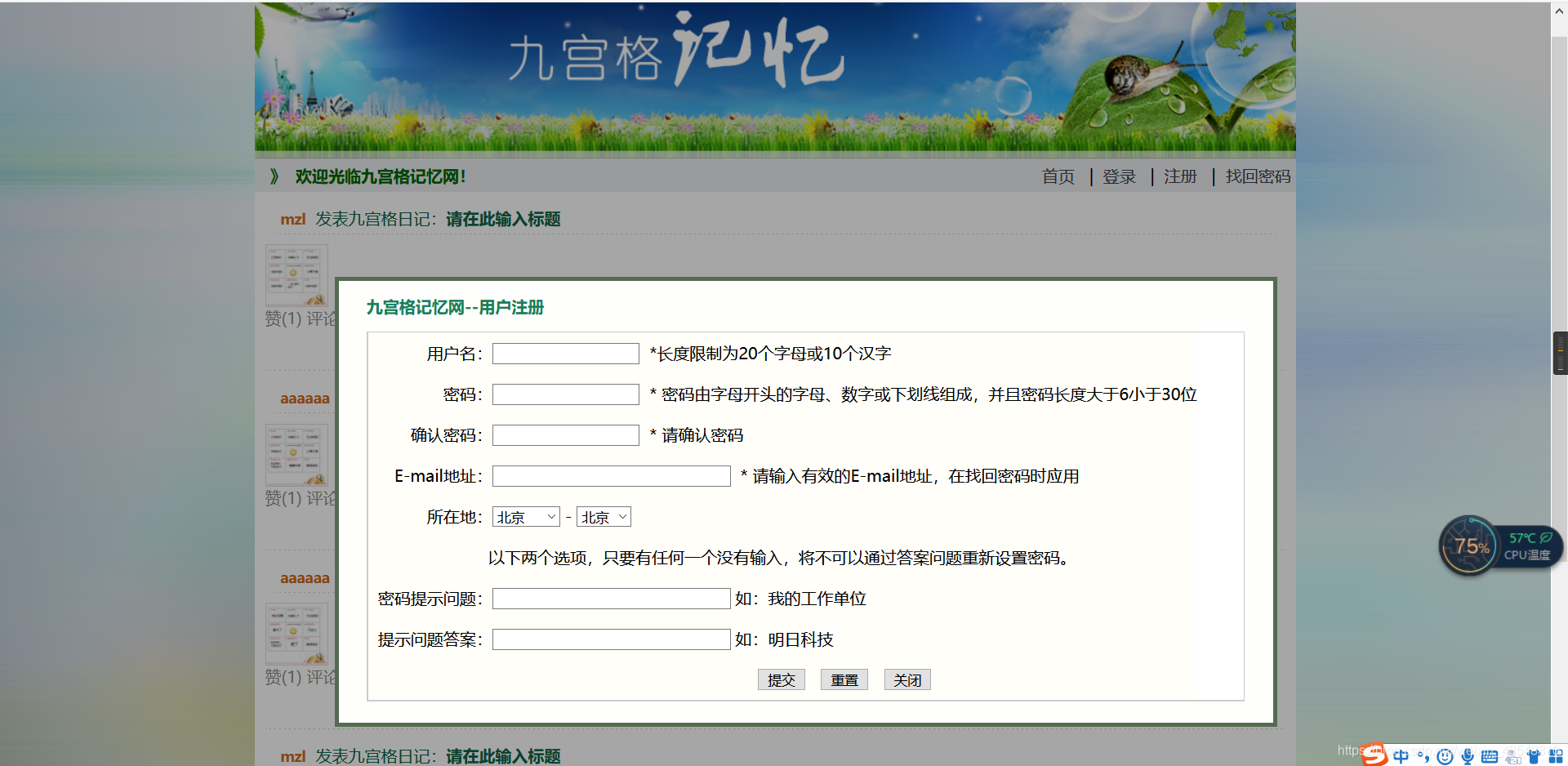Close the registration dialog with 关闭
The width and height of the screenshot is (1568, 766).
[x=906, y=679]
